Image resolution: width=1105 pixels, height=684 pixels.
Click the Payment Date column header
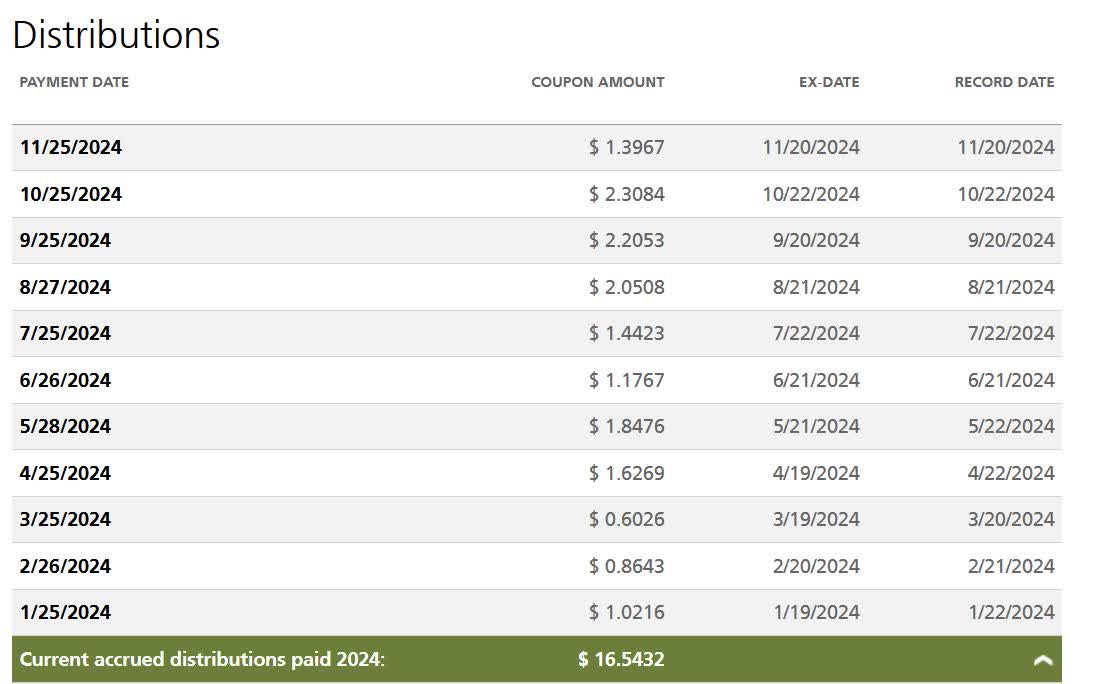[74, 82]
